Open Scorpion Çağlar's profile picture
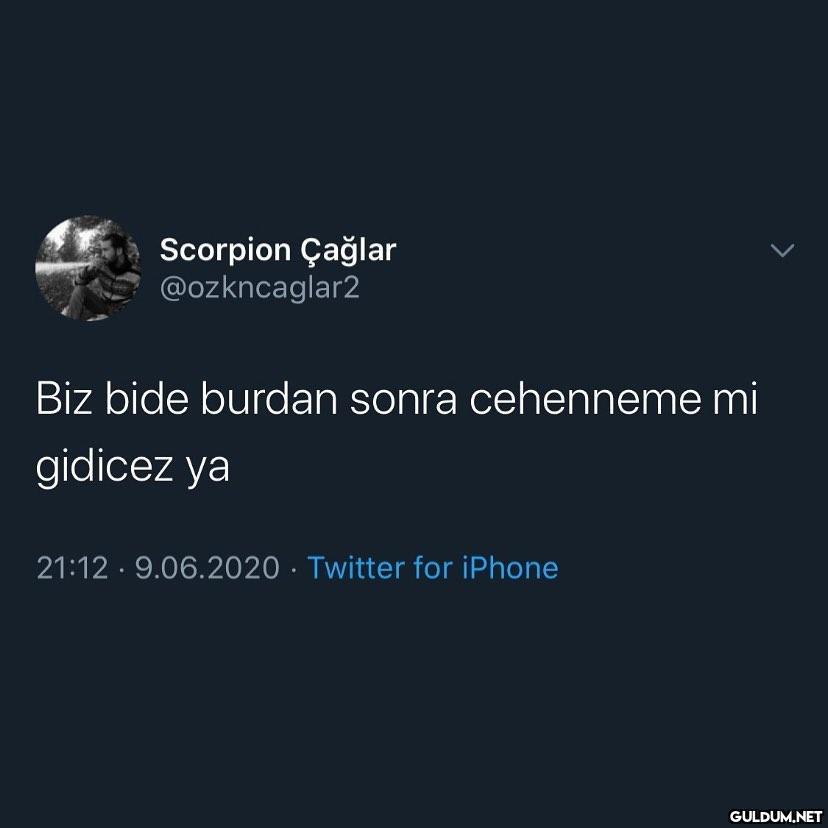The image size is (828, 828). [88, 268]
